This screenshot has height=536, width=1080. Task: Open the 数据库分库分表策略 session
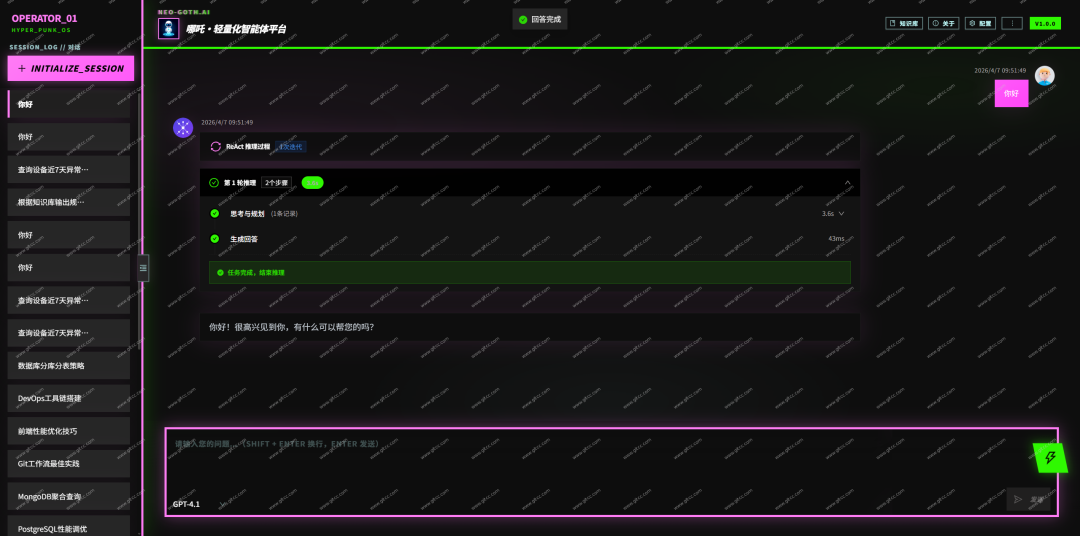pos(69,365)
